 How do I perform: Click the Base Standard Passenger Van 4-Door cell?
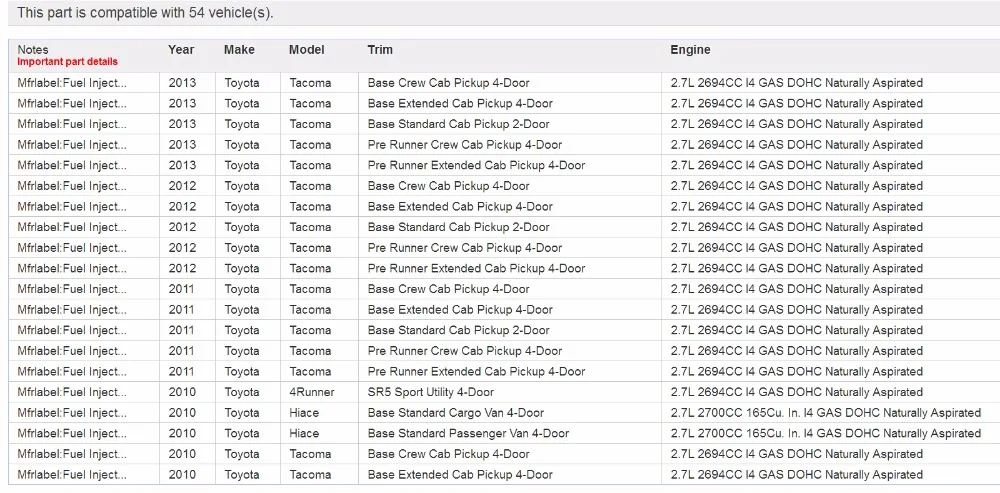click(x=468, y=434)
